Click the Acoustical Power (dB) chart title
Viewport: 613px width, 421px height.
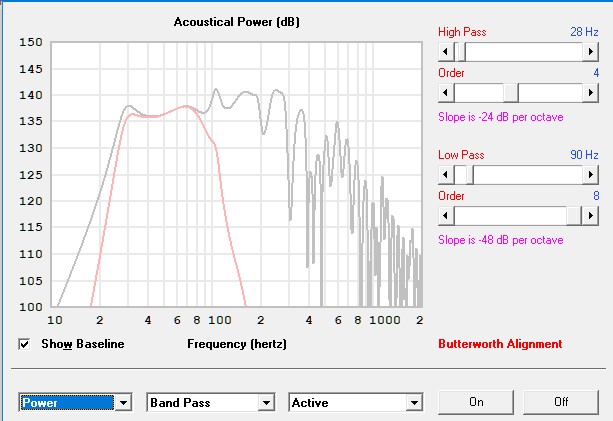pos(237,22)
